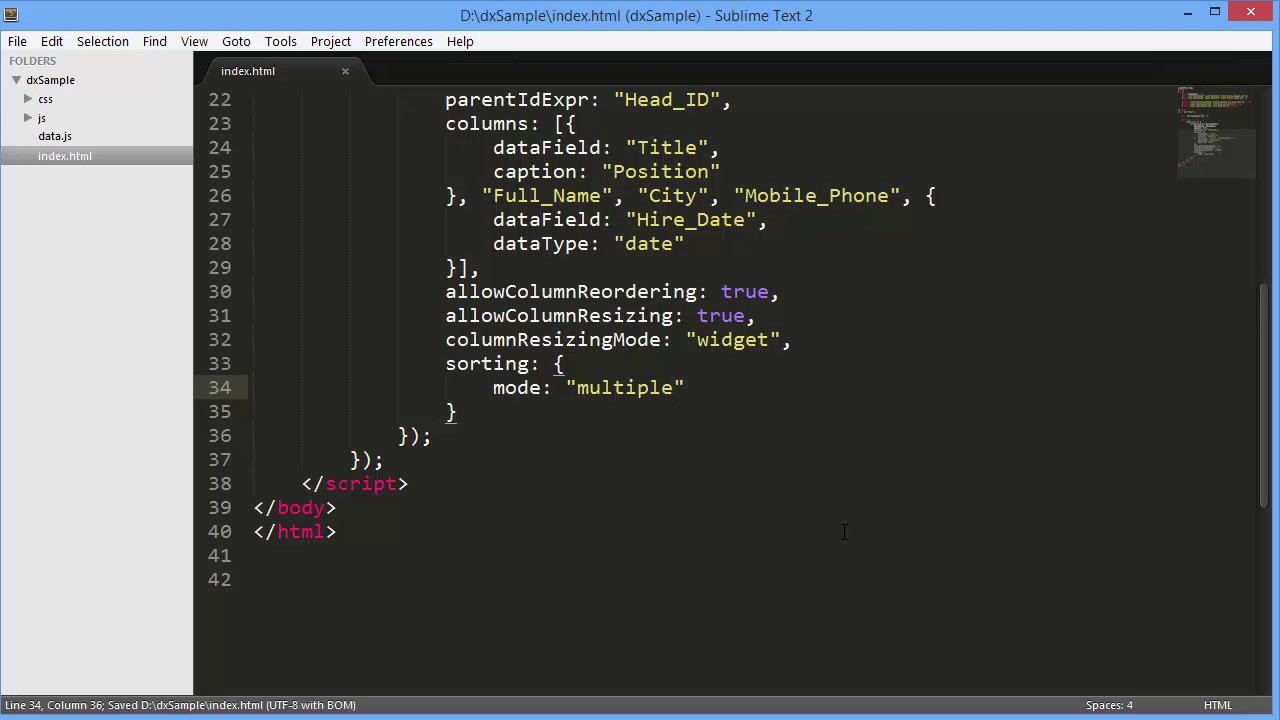Open data.js in the sidebar
Screen dimensions: 1280x720
tap(55, 136)
